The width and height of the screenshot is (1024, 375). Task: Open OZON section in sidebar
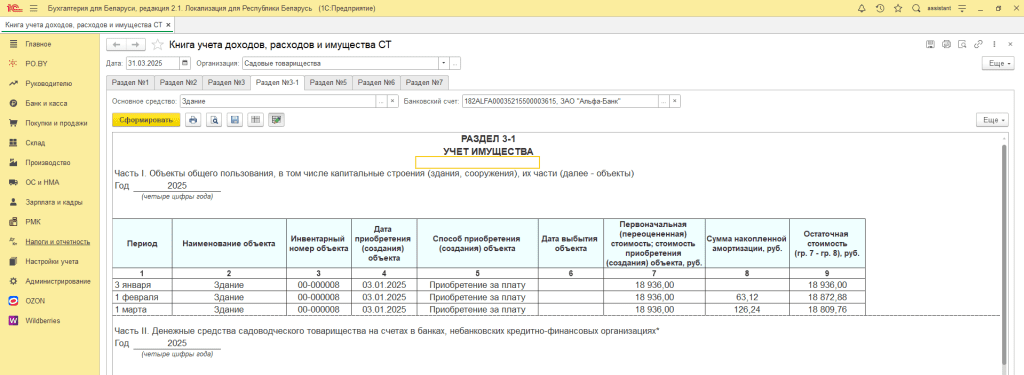[x=35, y=301]
